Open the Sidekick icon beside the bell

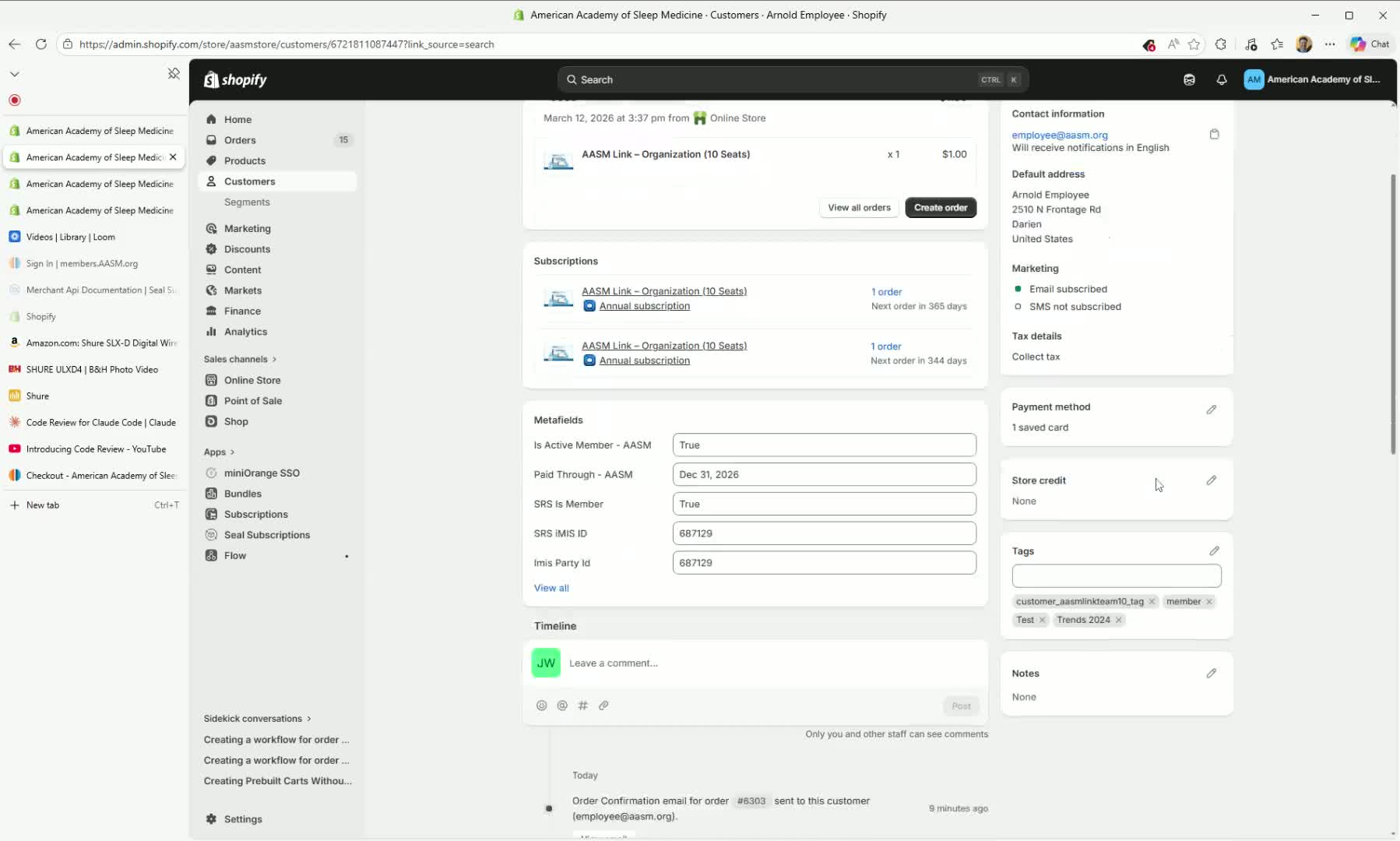1189,79
